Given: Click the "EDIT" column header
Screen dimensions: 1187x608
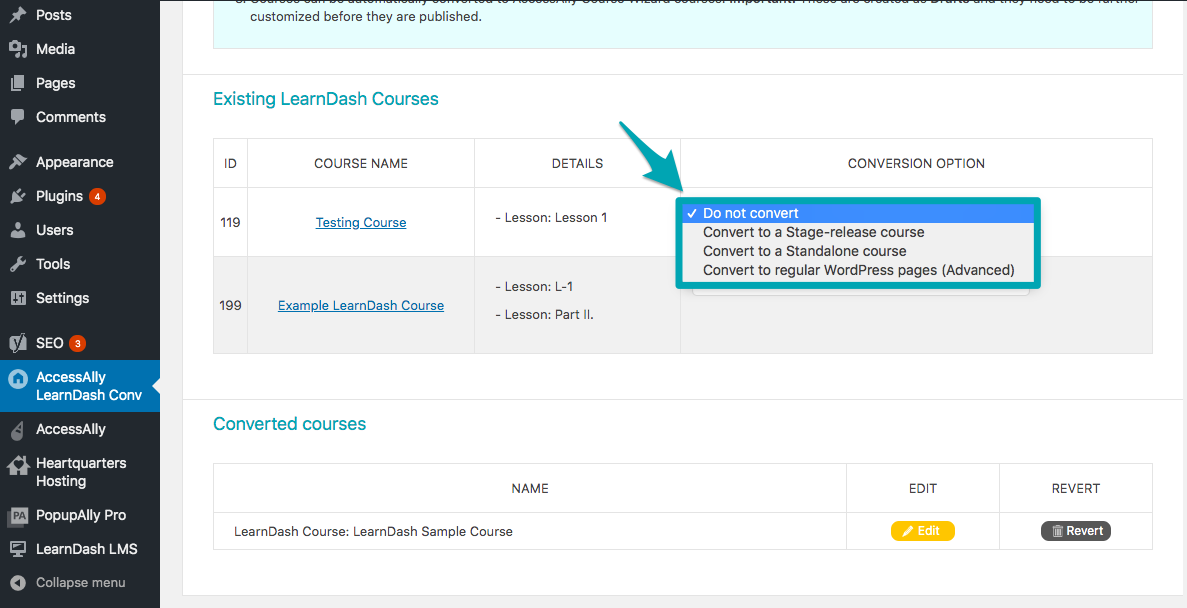Looking at the screenshot, I should 923,488.
